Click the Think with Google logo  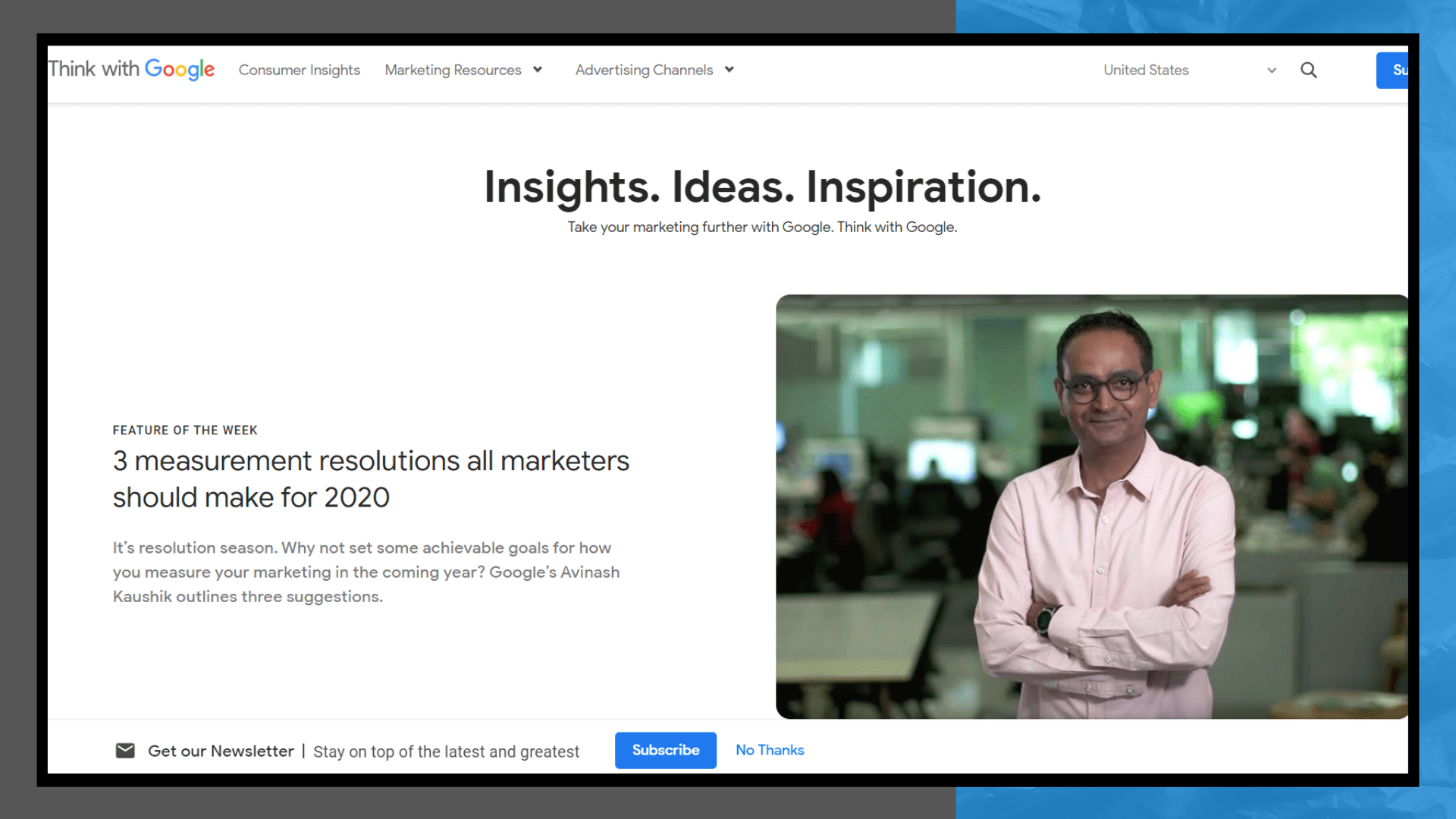pos(131,69)
